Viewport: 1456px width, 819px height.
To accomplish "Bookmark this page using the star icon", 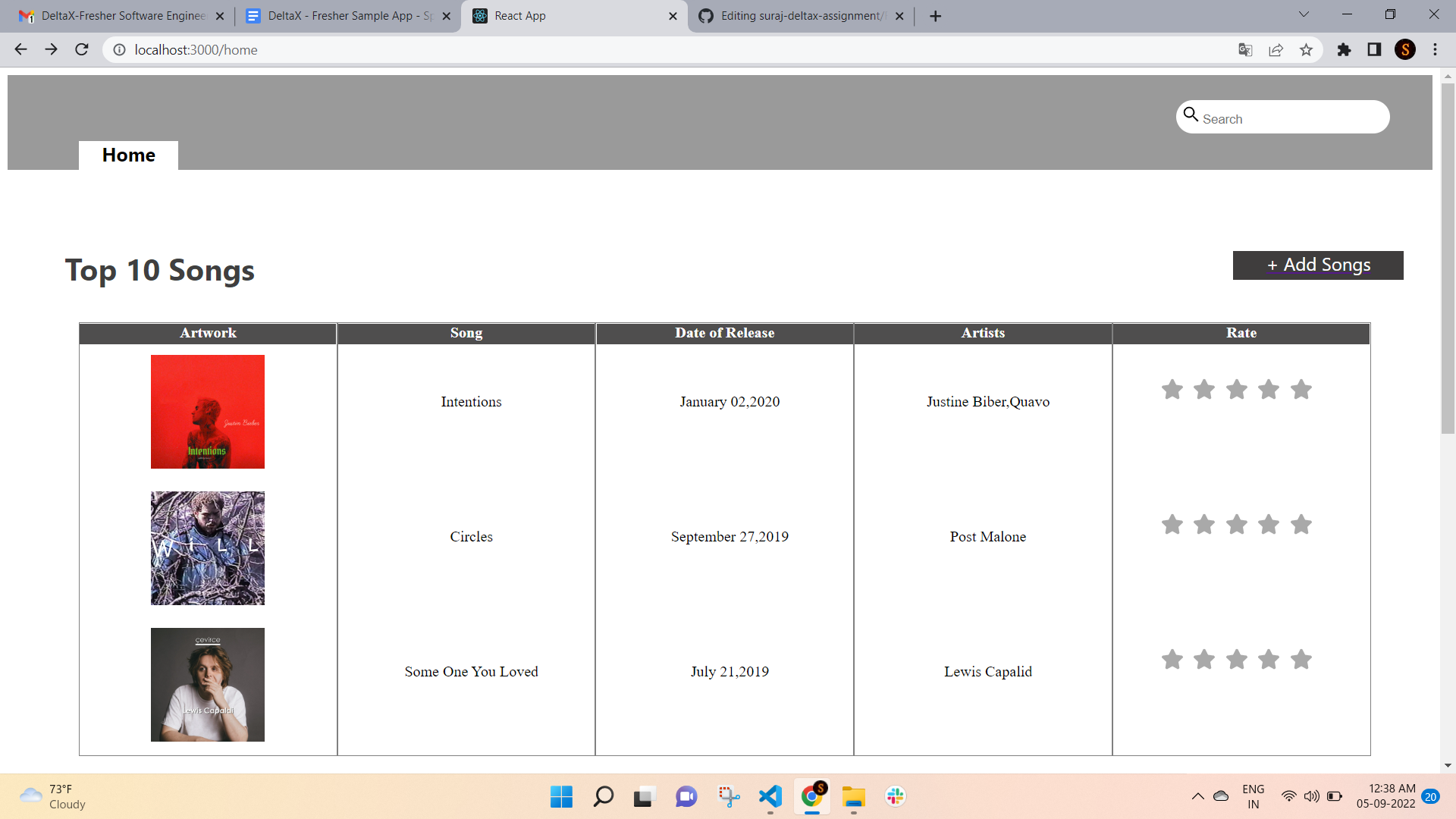I will pyautogui.click(x=1306, y=49).
